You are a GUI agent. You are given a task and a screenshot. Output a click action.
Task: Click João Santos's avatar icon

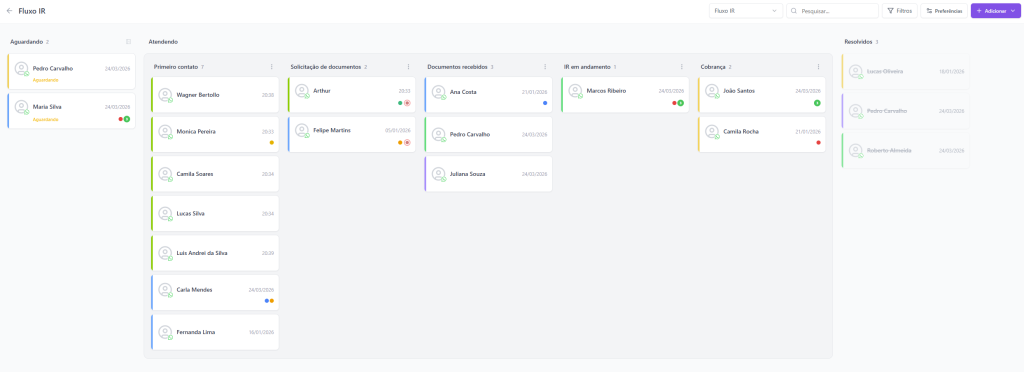tap(712, 91)
